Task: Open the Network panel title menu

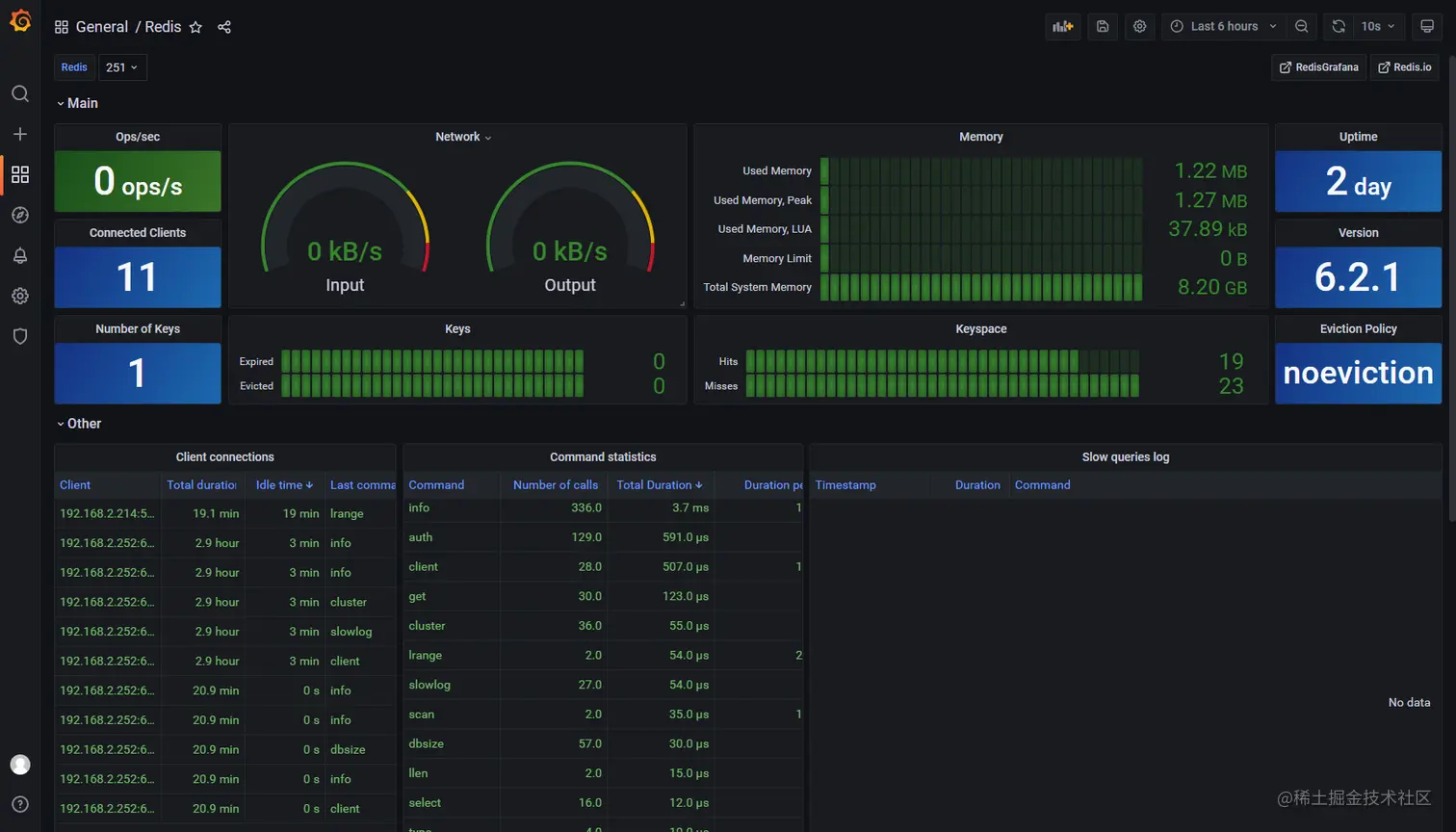Action: [x=463, y=137]
